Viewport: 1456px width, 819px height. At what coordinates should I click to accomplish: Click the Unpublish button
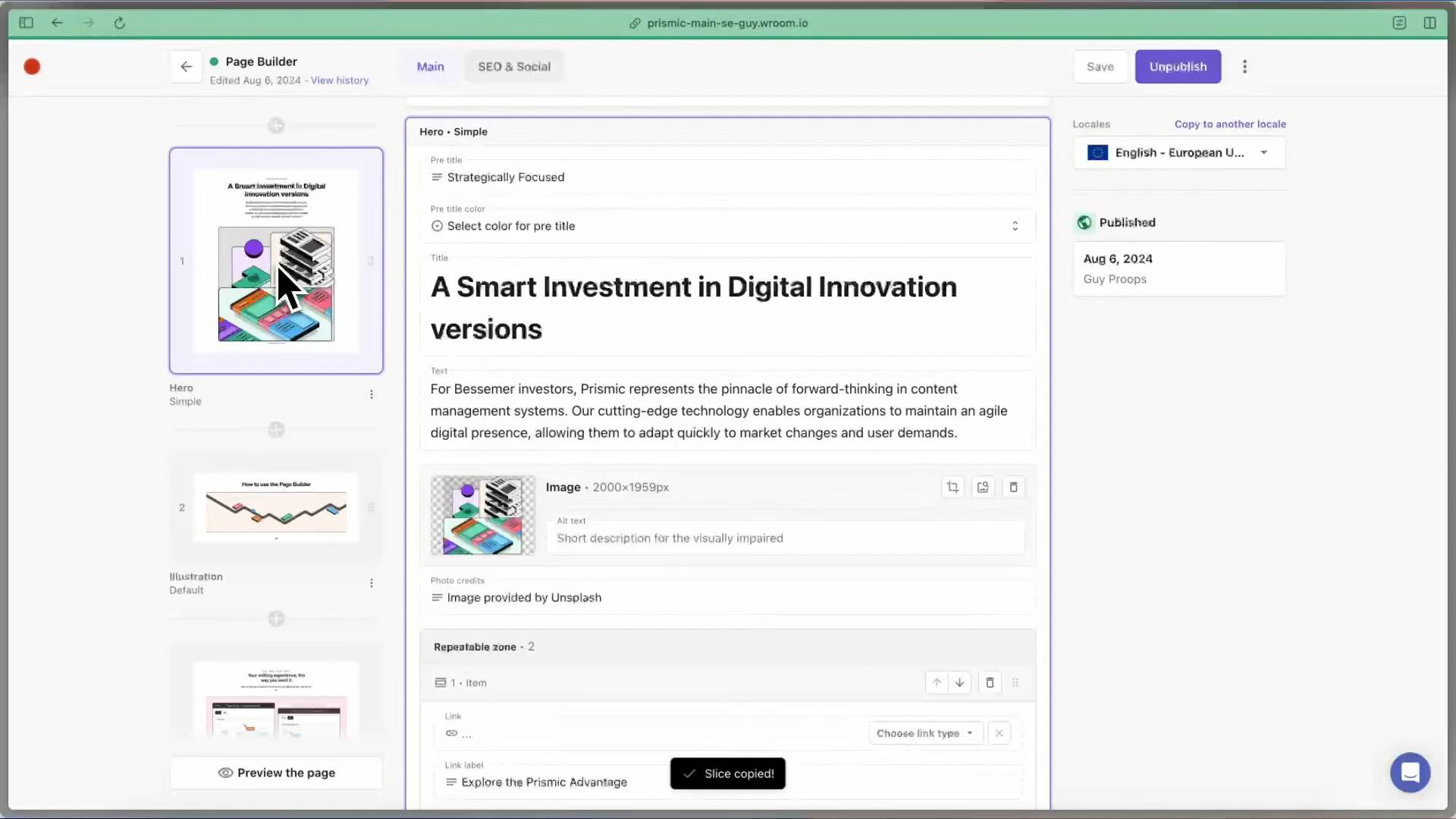coord(1177,67)
